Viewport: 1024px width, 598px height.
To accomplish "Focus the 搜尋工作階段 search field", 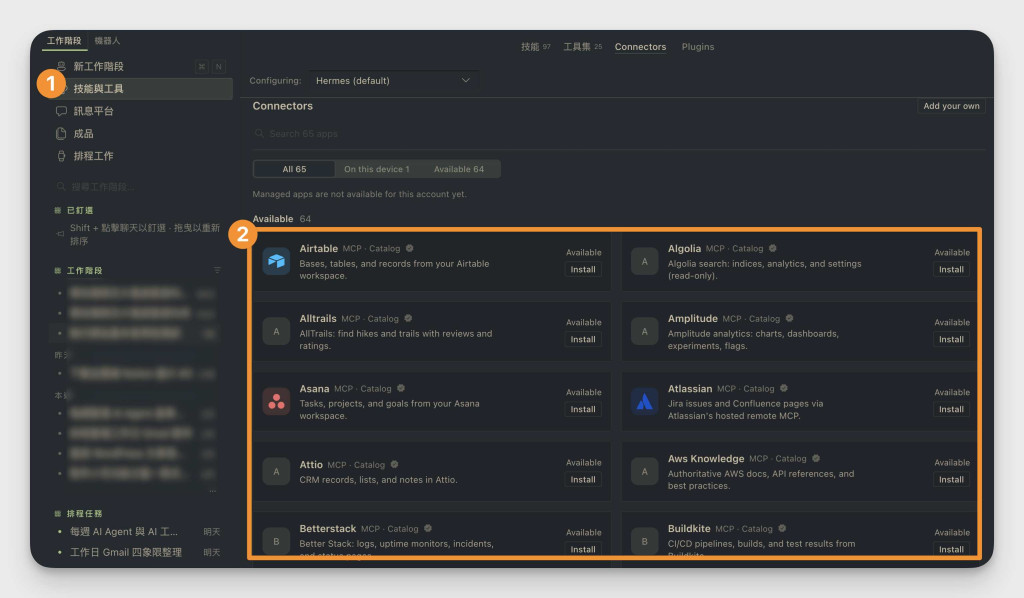I will click(140, 187).
